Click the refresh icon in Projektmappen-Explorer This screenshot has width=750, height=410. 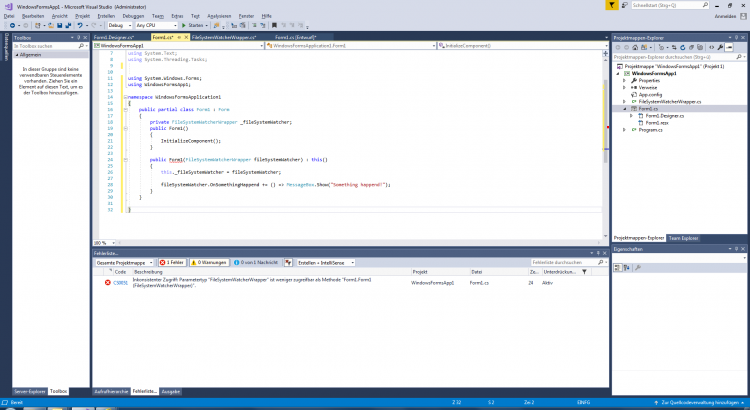click(x=683, y=47)
